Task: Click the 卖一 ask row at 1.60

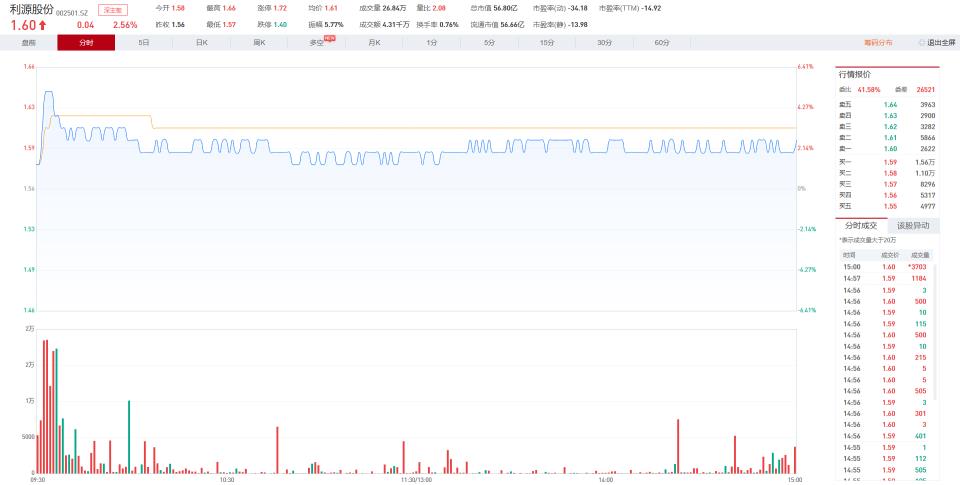Action: (887, 149)
